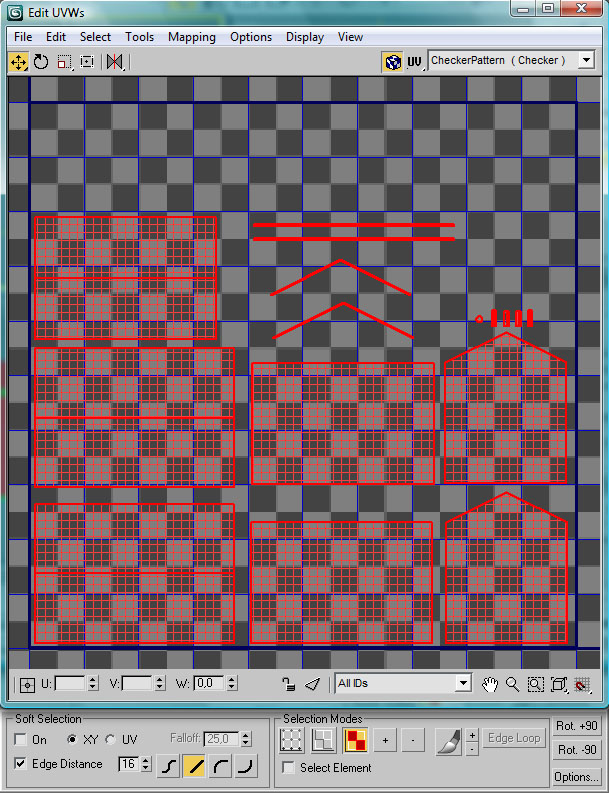This screenshot has height=793, width=609.
Task: Select Face sub-object selection mode
Action: coord(354,740)
